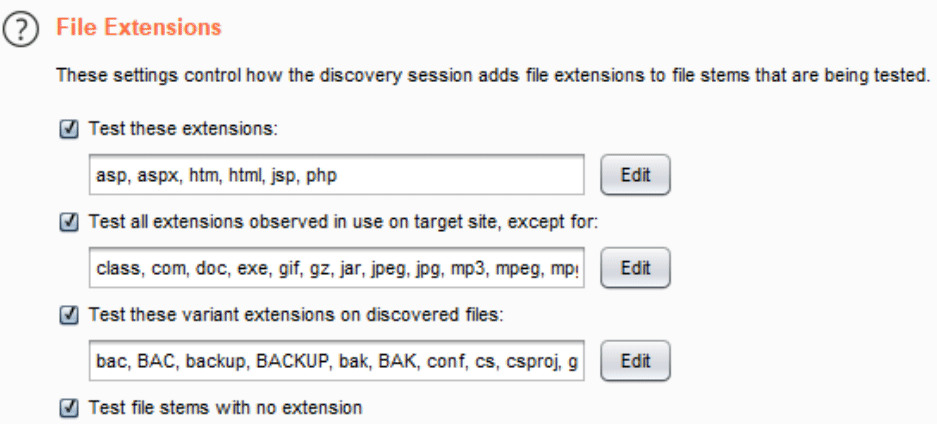Uncheck the Test these extensions checkbox
Image resolution: width=937 pixels, height=424 pixels.
(69, 129)
